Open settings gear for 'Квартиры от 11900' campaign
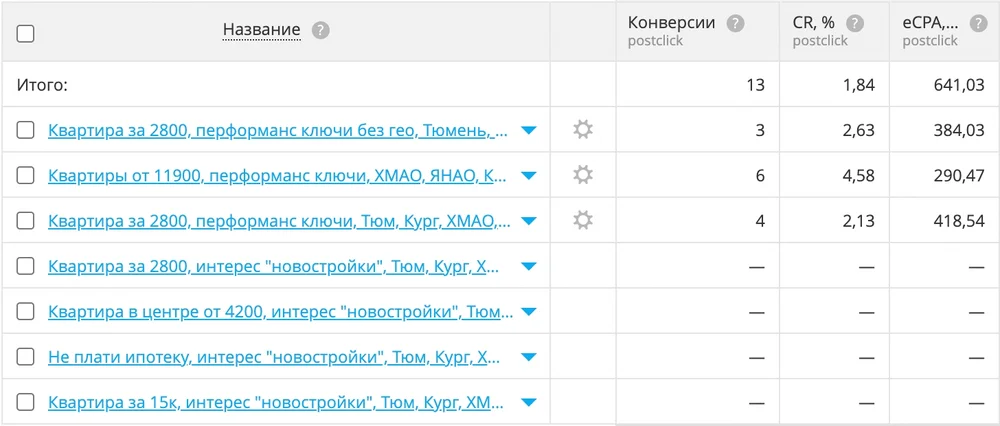 point(582,175)
